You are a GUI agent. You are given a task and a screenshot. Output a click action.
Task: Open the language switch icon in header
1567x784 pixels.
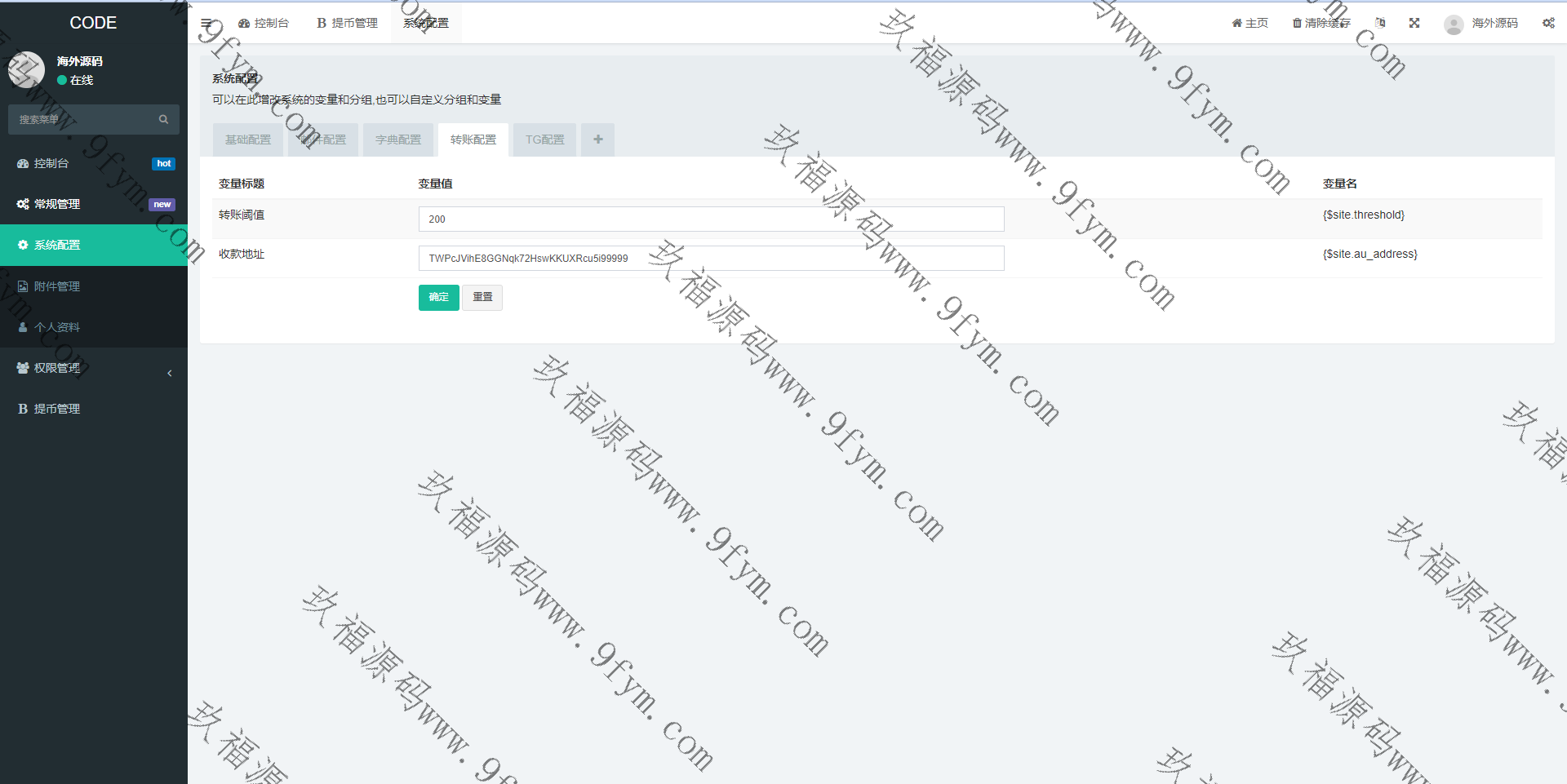pyautogui.click(x=1380, y=23)
